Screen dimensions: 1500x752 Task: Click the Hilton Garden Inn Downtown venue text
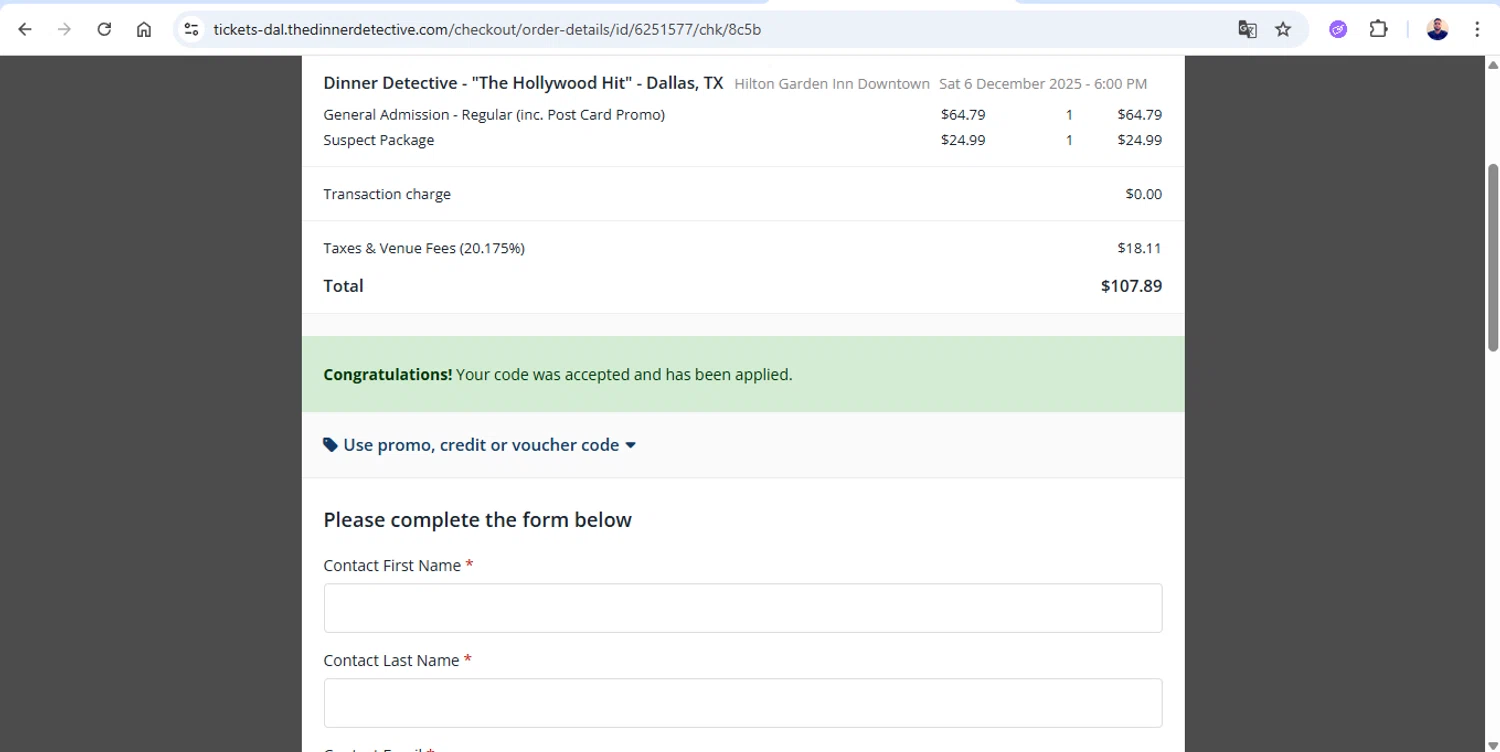[x=832, y=84]
